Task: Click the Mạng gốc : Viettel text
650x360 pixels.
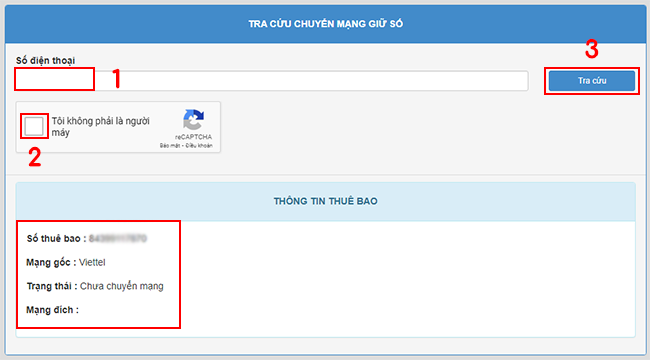Action: point(65,263)
